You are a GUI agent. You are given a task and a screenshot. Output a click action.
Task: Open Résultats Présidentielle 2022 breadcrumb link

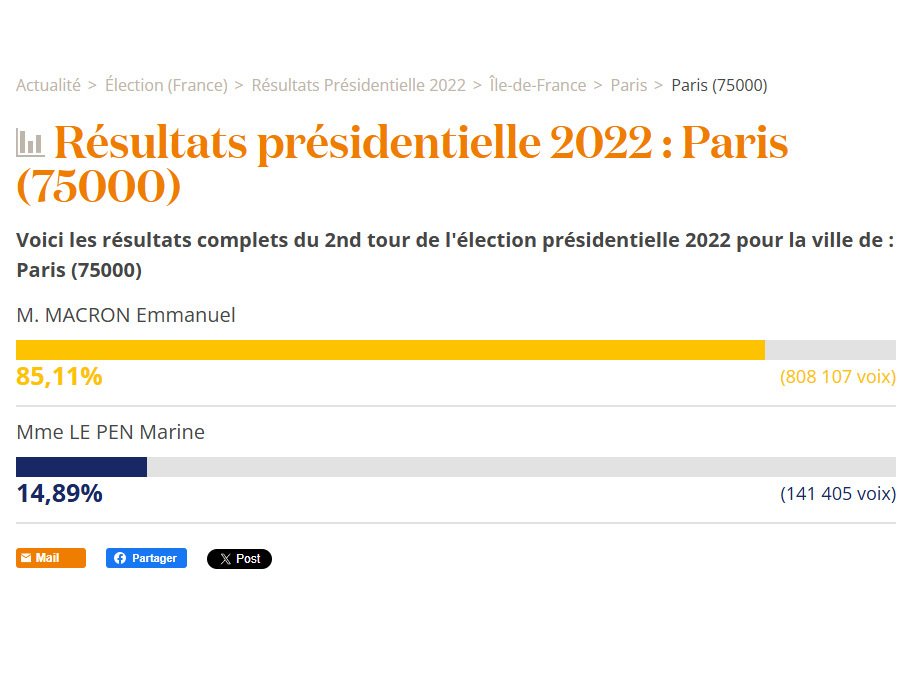pos(358,85)
